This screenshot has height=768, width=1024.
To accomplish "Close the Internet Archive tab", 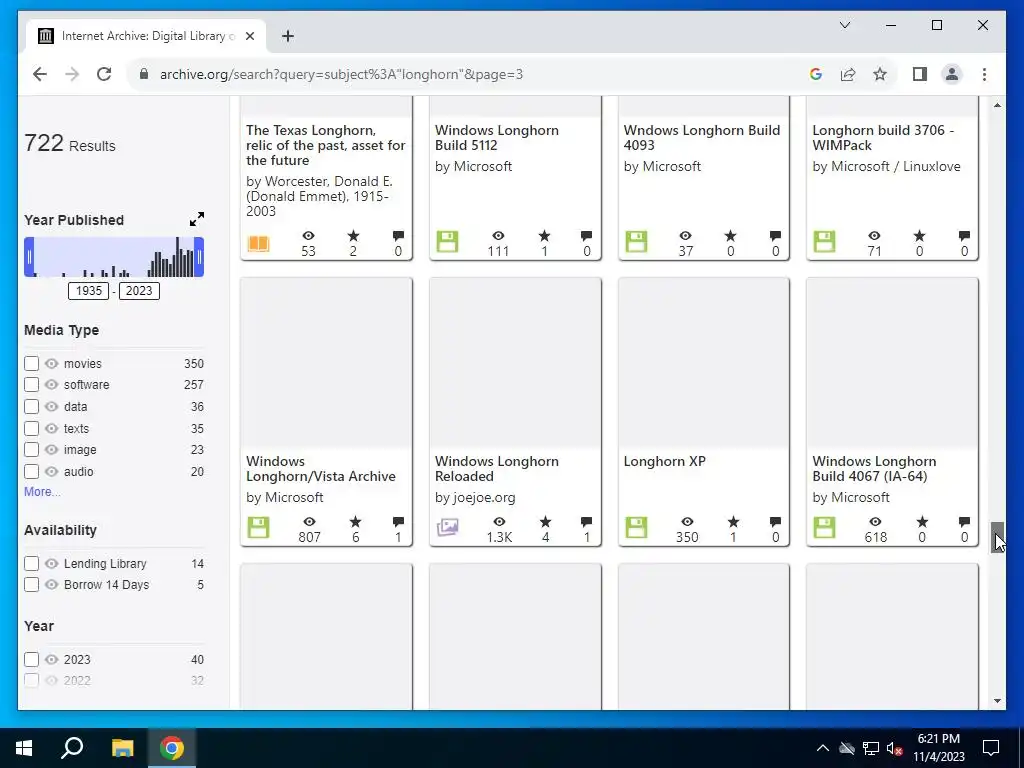I will tap(249, 36).
